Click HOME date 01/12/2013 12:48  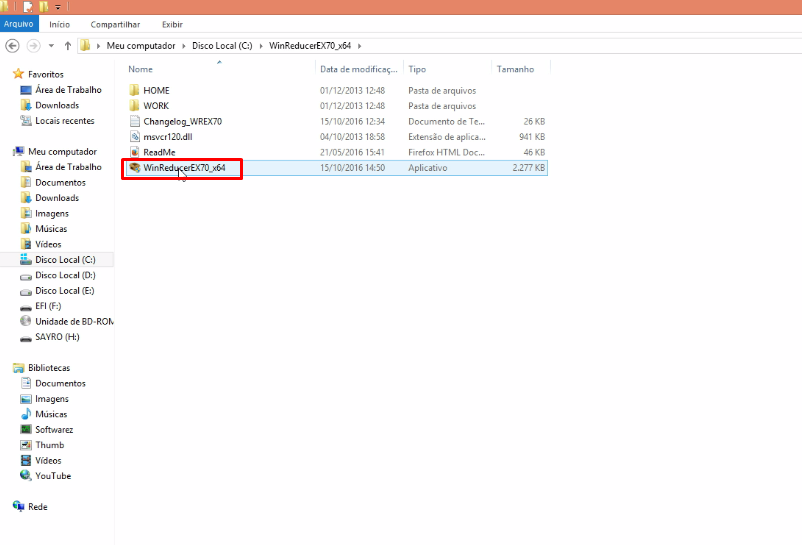[x=352, y=90]
